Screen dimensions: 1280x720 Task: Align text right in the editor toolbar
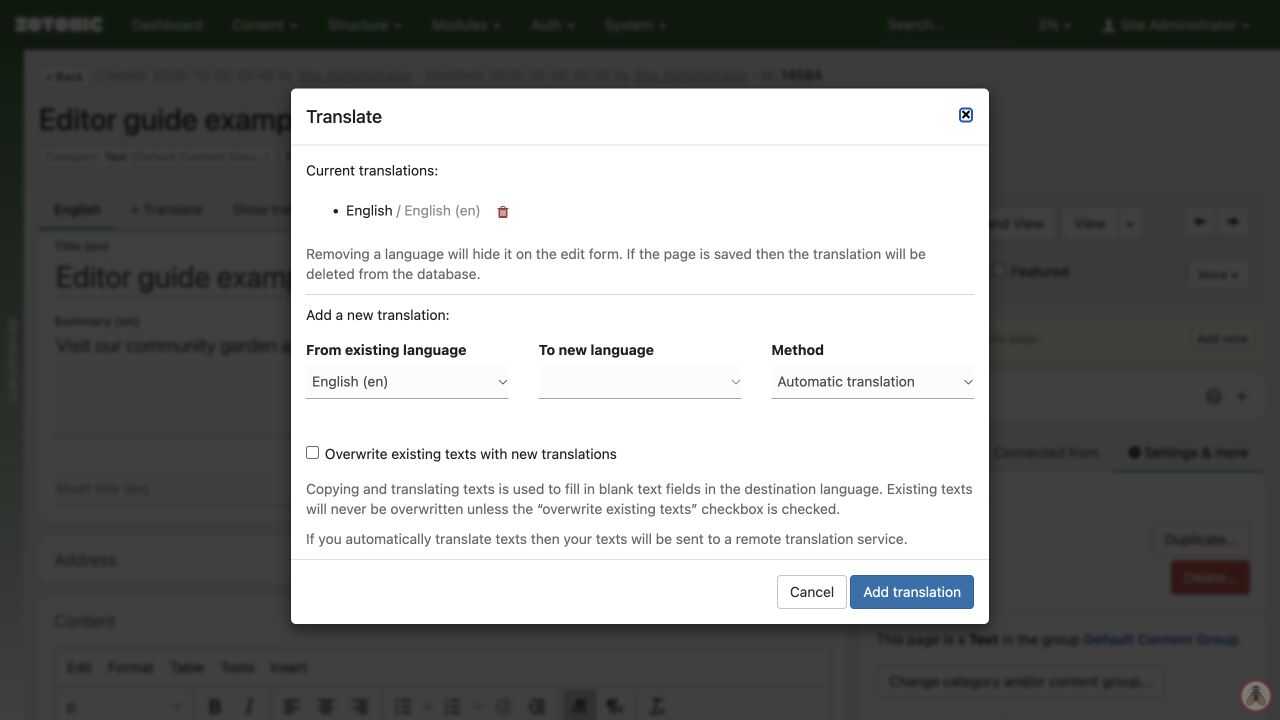[360, 707]
